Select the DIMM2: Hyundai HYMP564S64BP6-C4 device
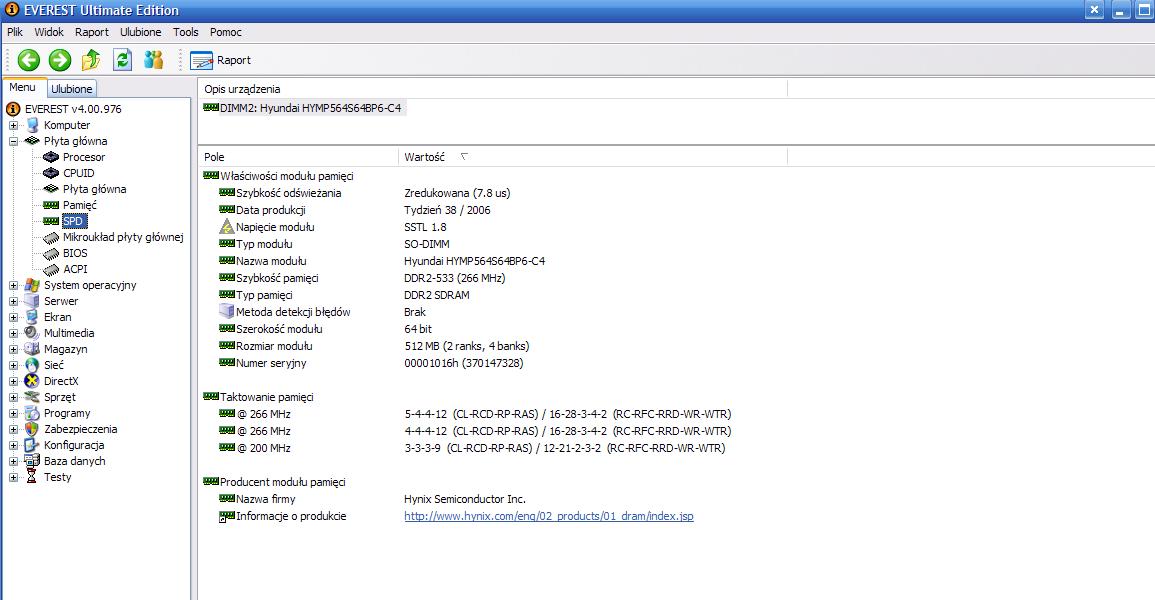This screenshot has height=600, width=1155. [303, 108]
